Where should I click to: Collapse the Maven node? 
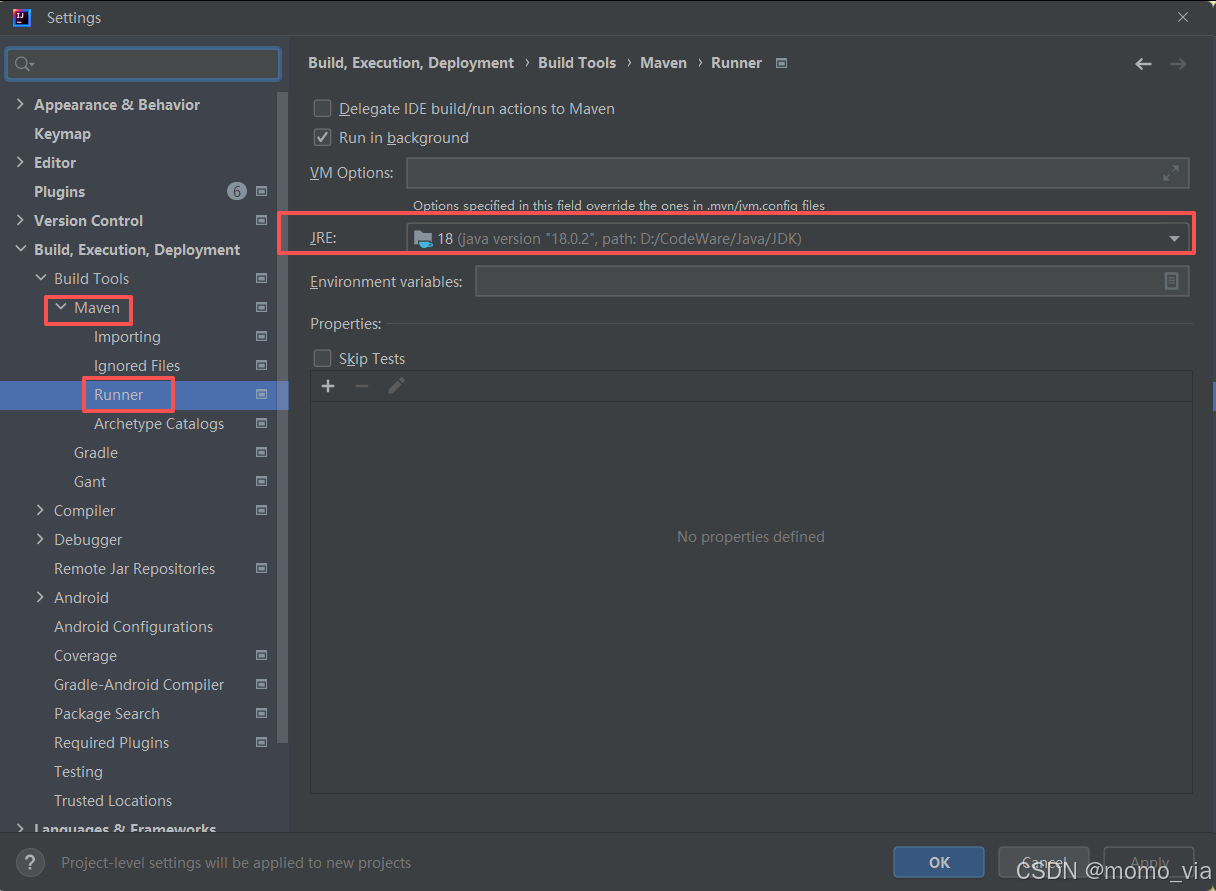(x=60, y=307)
